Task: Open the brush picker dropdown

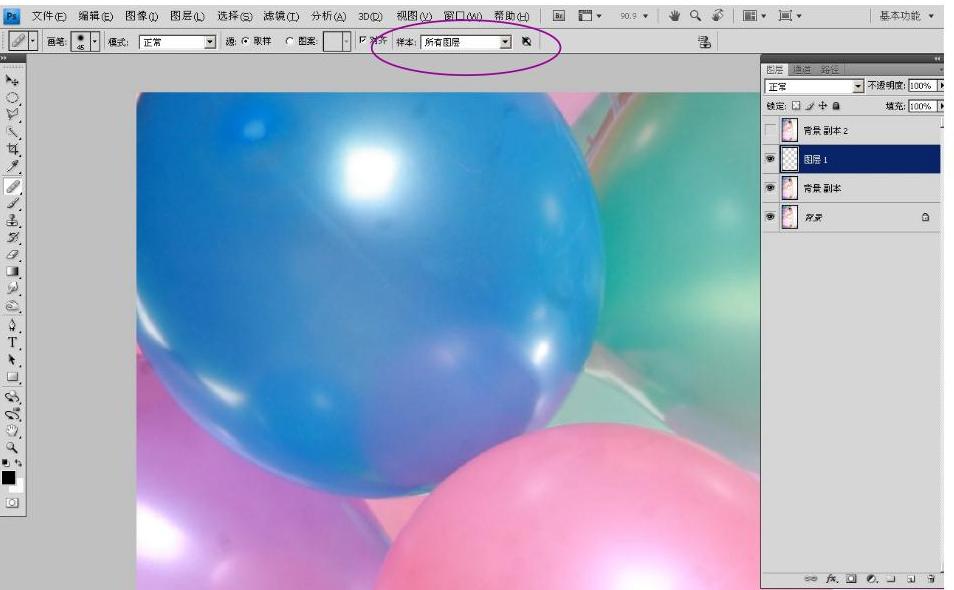Action: point(95,41)
